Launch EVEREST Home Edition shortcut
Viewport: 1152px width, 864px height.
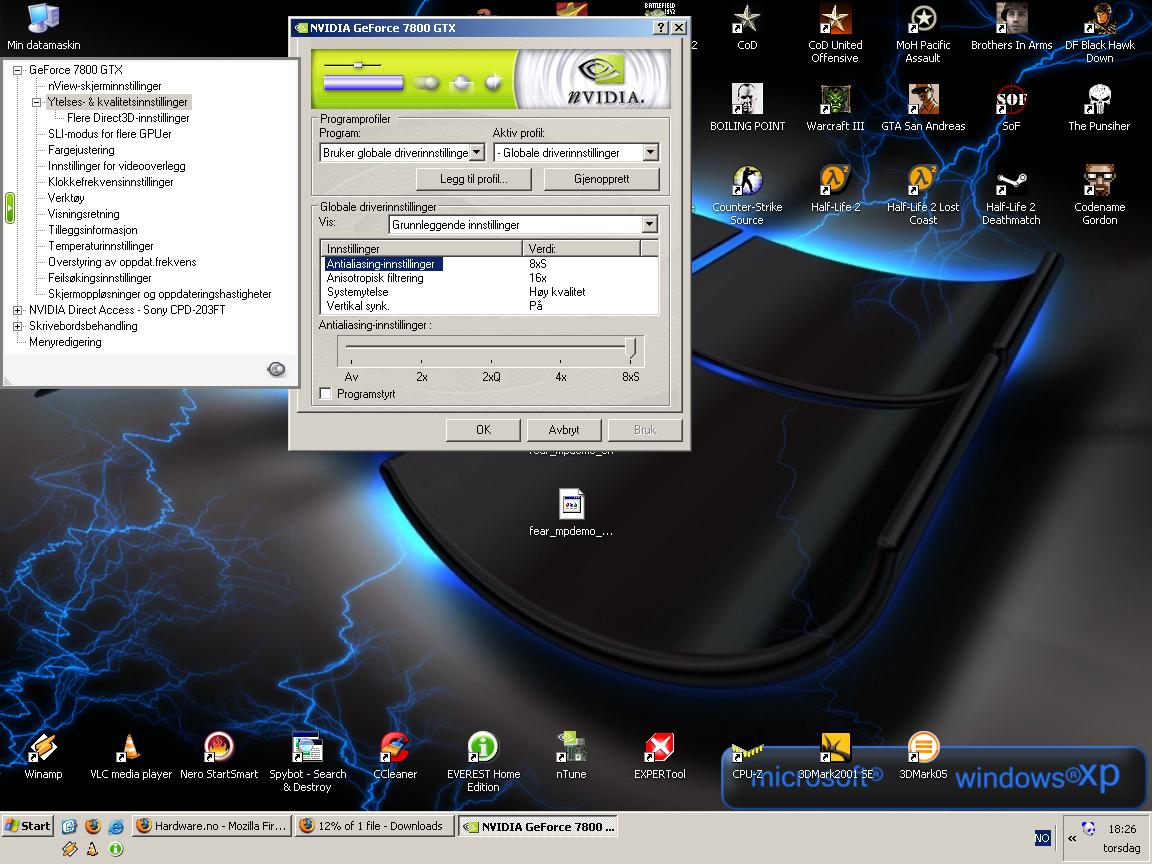tap(483, 762)
